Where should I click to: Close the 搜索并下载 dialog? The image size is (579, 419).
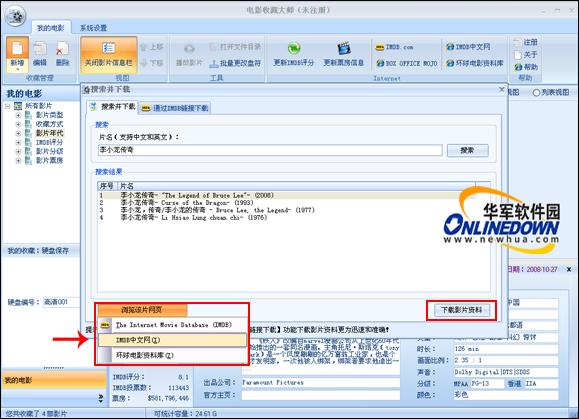pyautogui.click(x=501, y=89)
